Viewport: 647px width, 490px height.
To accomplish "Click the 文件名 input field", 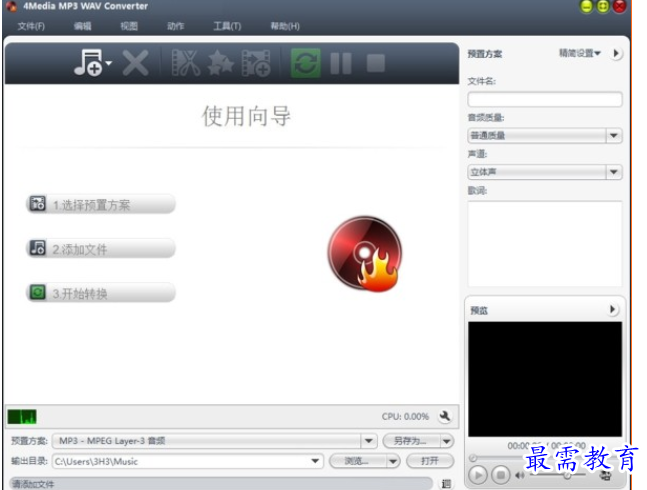I will 545,99.
